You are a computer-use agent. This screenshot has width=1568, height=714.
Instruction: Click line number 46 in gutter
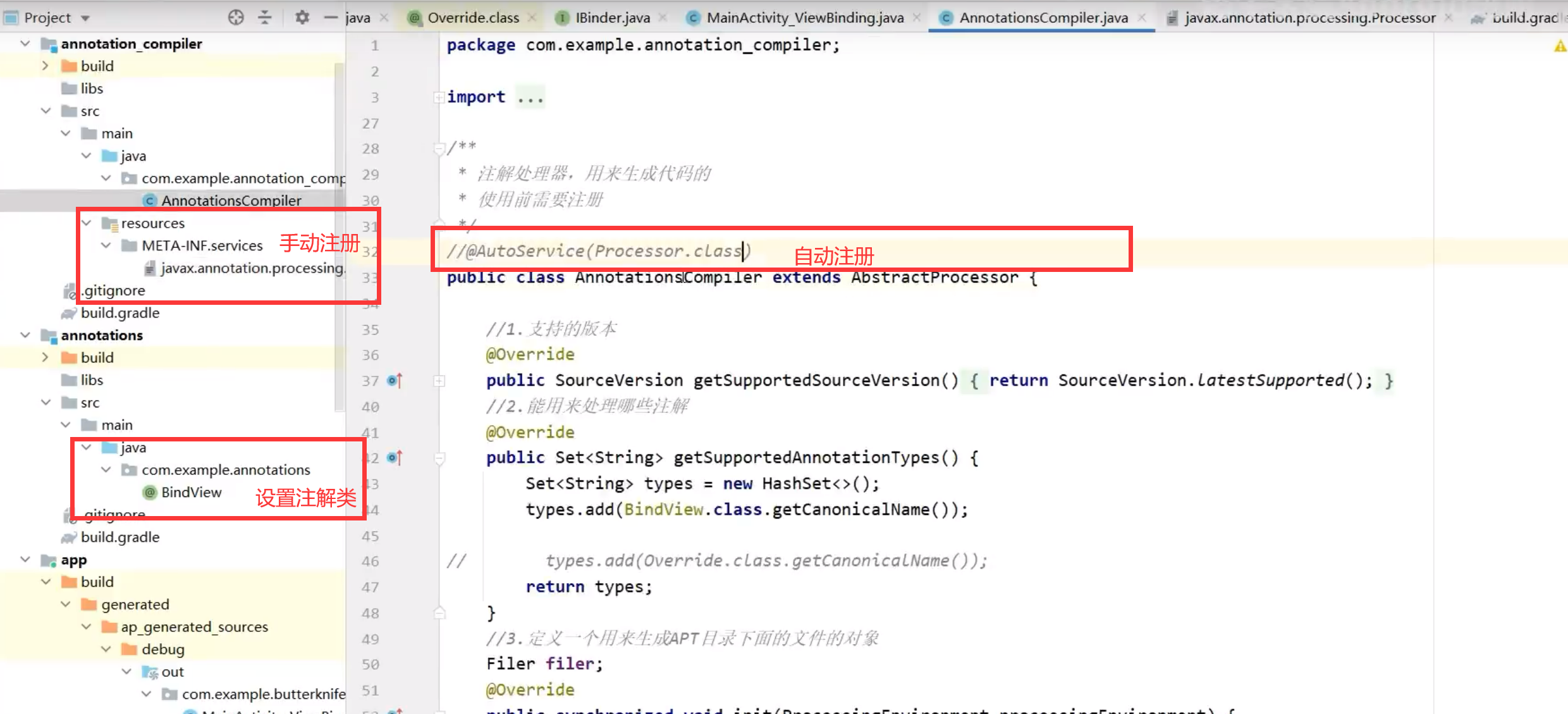point(371,562)
